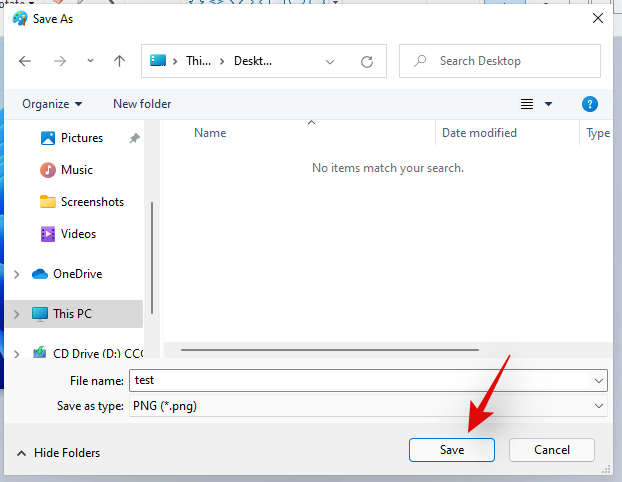The height and width of the screenshot is (482, 622).
Task: Select 'Deskt...' breadcrumb in address bar
Action: pyautogui.click(x=253, y=61)
